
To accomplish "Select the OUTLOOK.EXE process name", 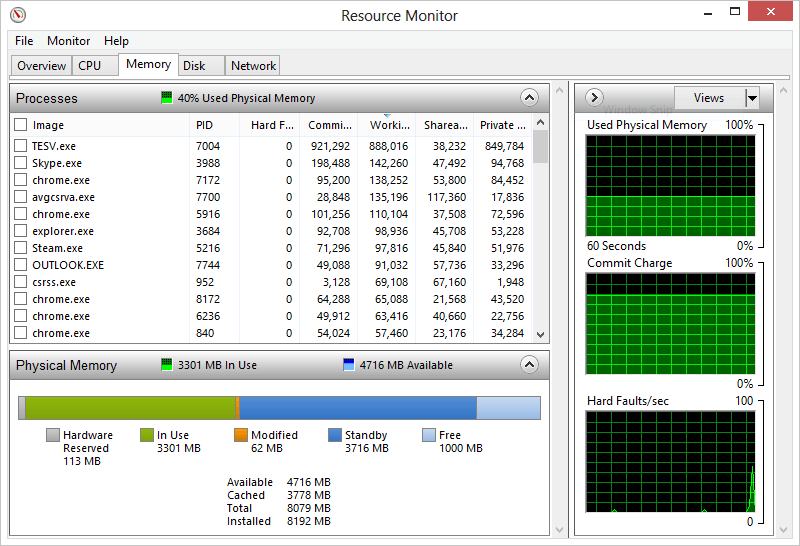I will point(68,265).
